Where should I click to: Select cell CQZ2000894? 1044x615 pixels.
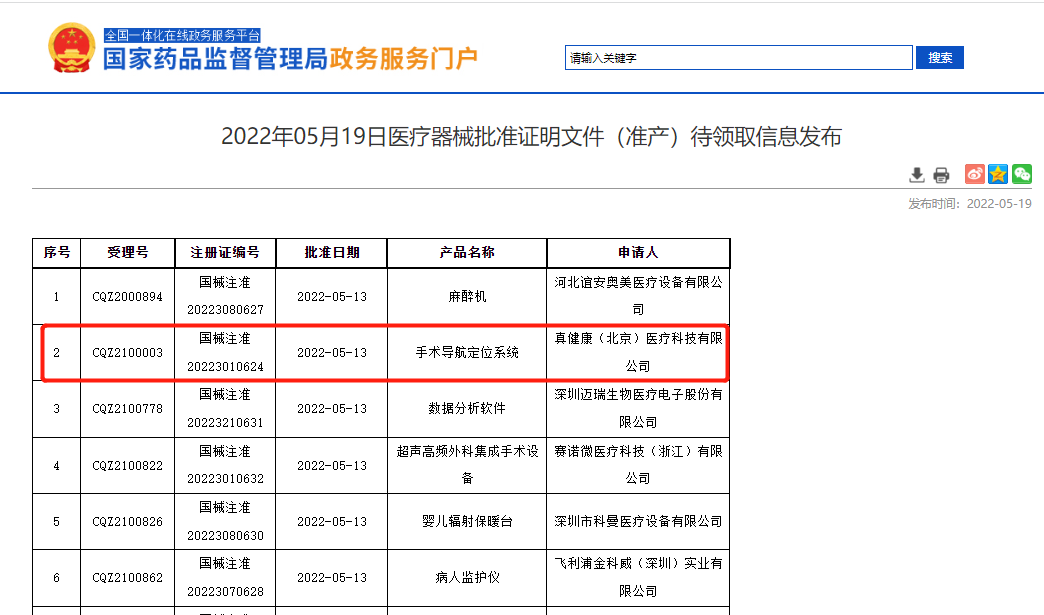point(127,297)
